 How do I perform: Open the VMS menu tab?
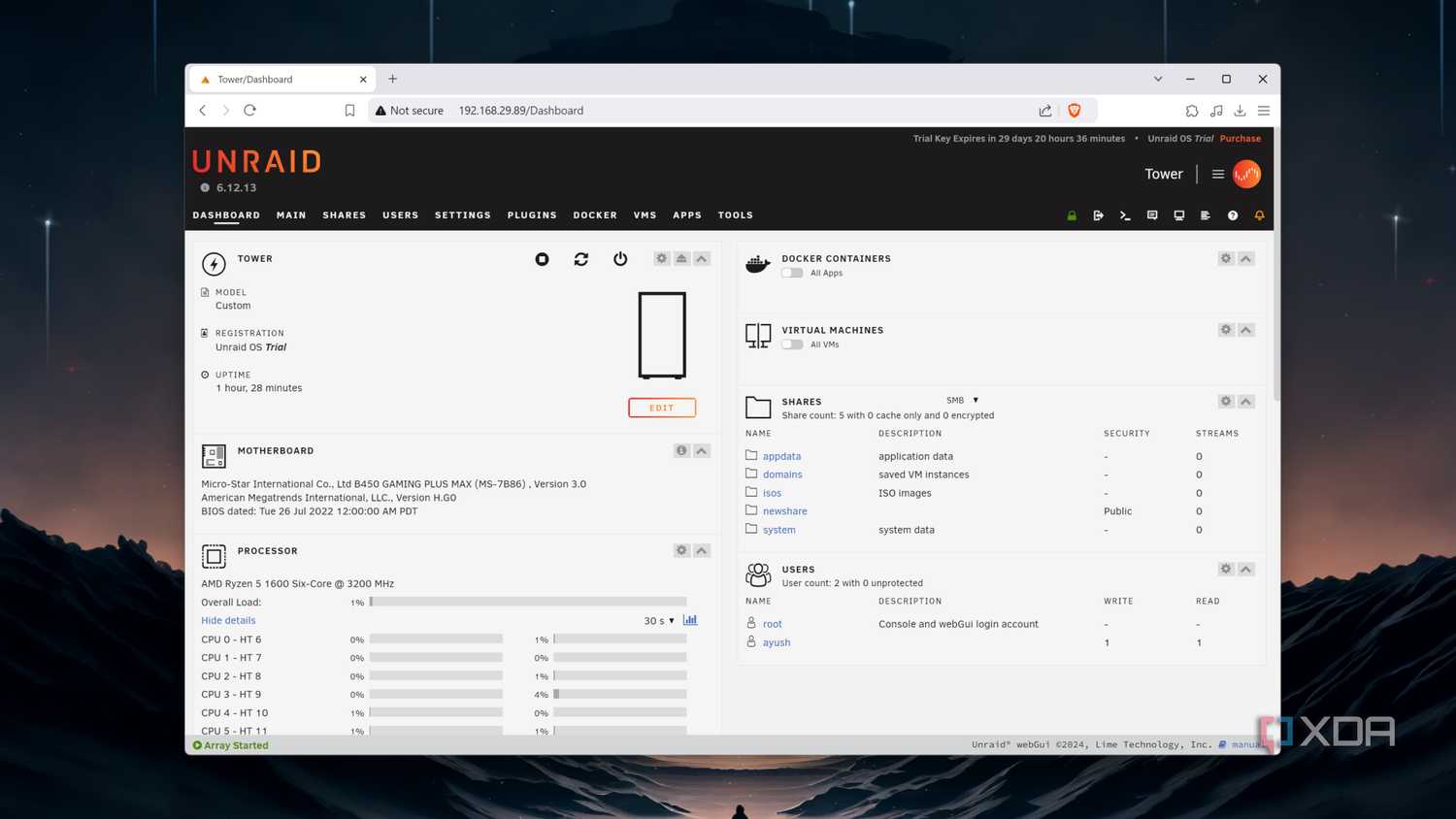645,215
